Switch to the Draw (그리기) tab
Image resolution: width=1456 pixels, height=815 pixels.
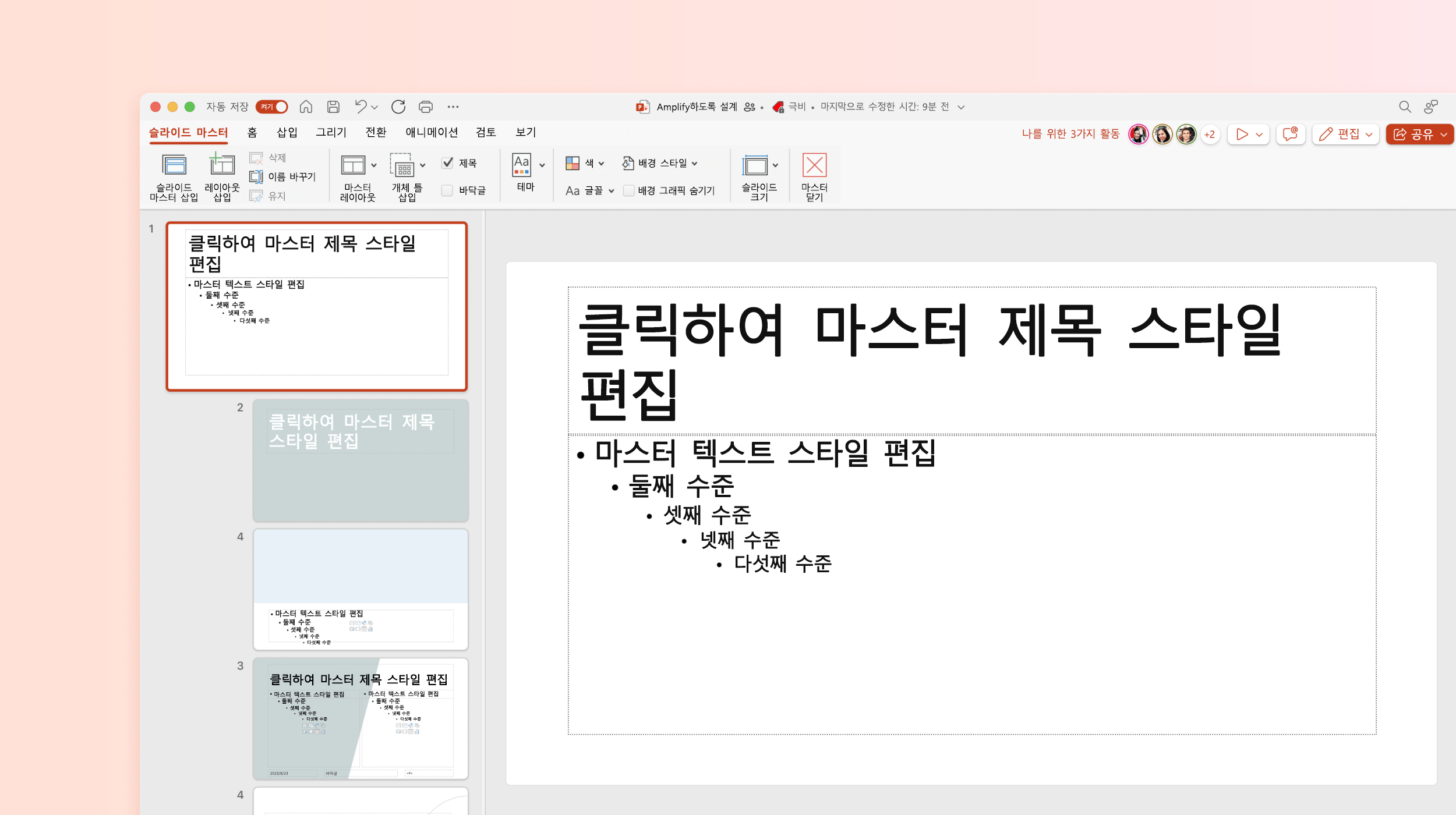pyautogui.click(x=331, y=133)
